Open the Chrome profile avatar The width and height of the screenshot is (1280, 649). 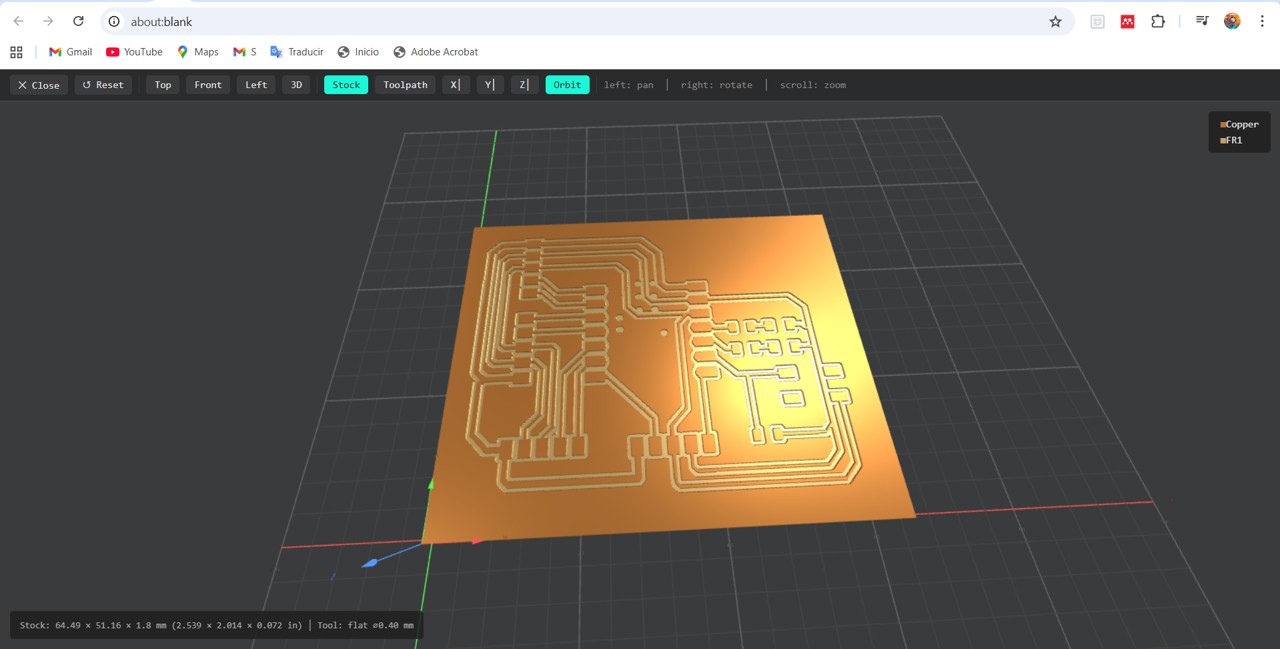point(1232,21)
